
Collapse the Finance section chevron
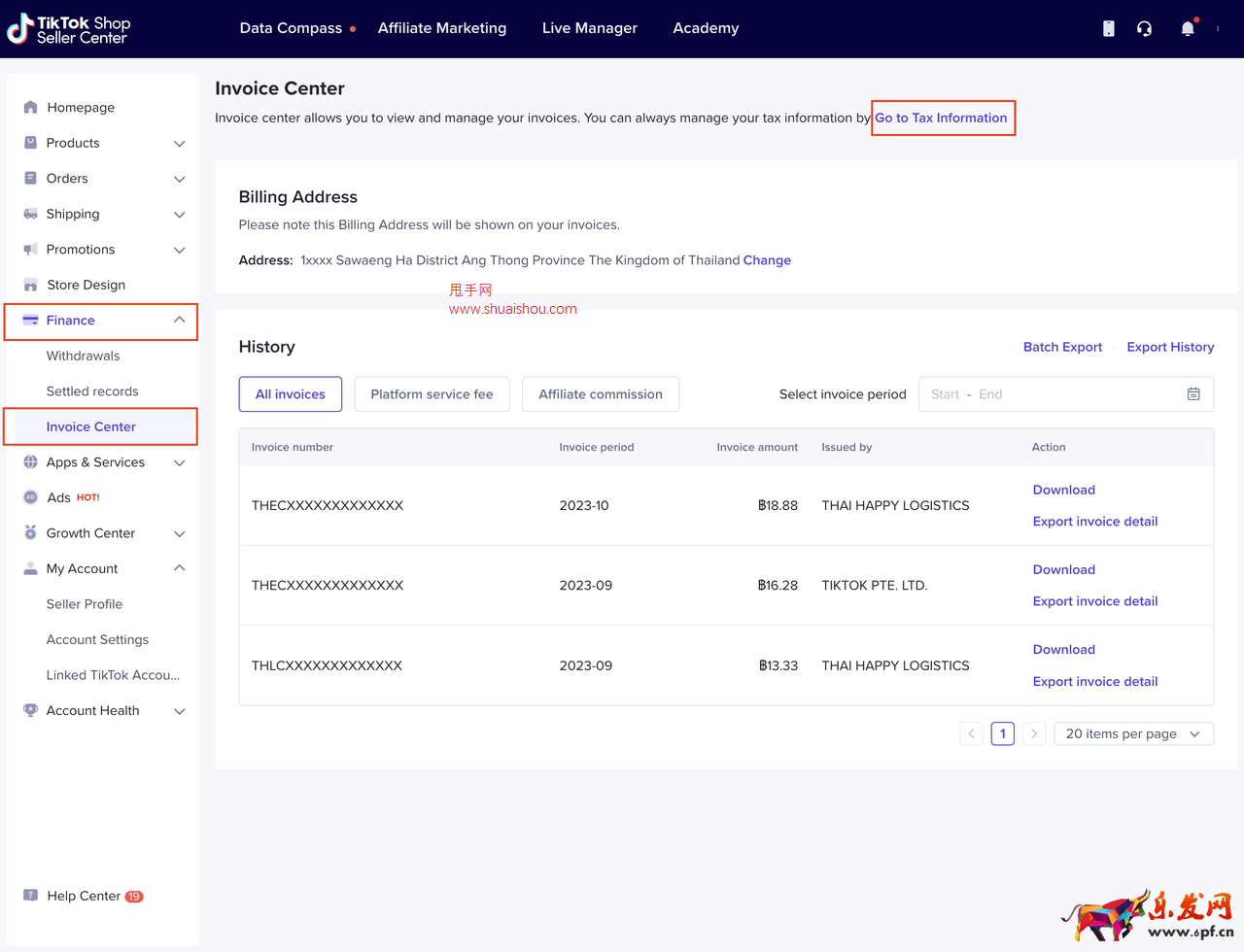point(179,321)
